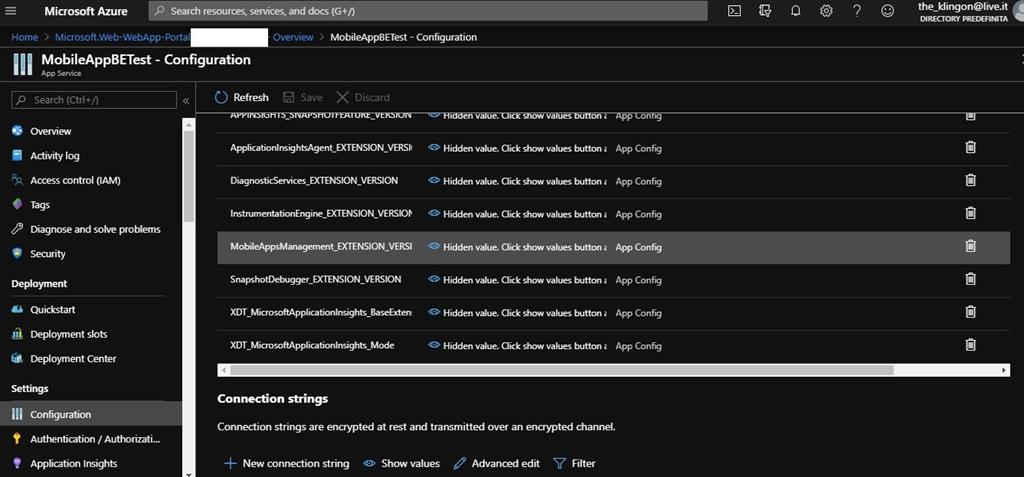
Task: Select the XDT_MicrosoftApplicationInsights_Mode setting name
Action: pyautogui.click(x=312, y=344)
